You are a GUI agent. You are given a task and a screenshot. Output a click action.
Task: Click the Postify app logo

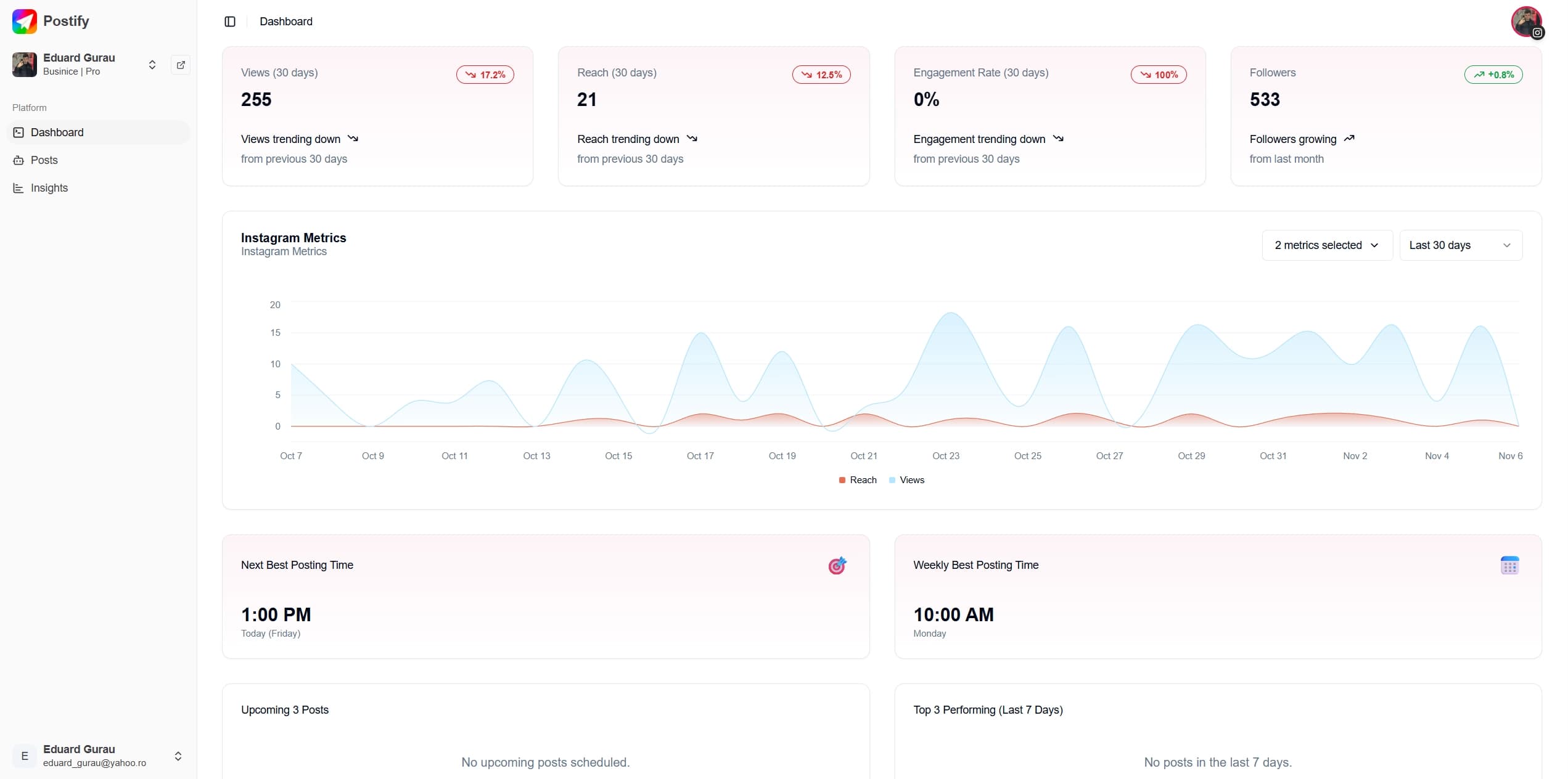click(x=23, y=20)
